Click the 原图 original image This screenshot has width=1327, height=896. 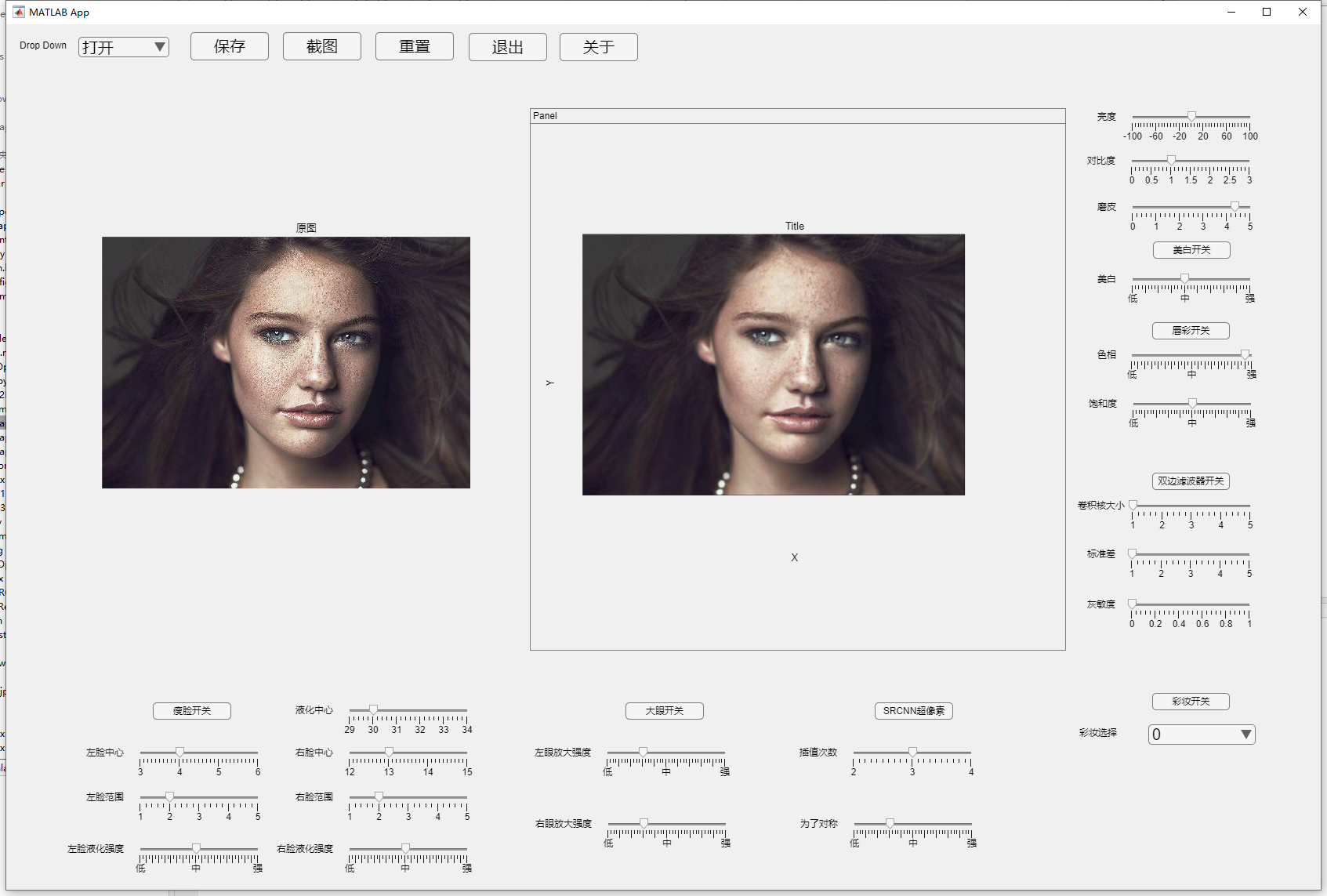(x=286, y=363)
